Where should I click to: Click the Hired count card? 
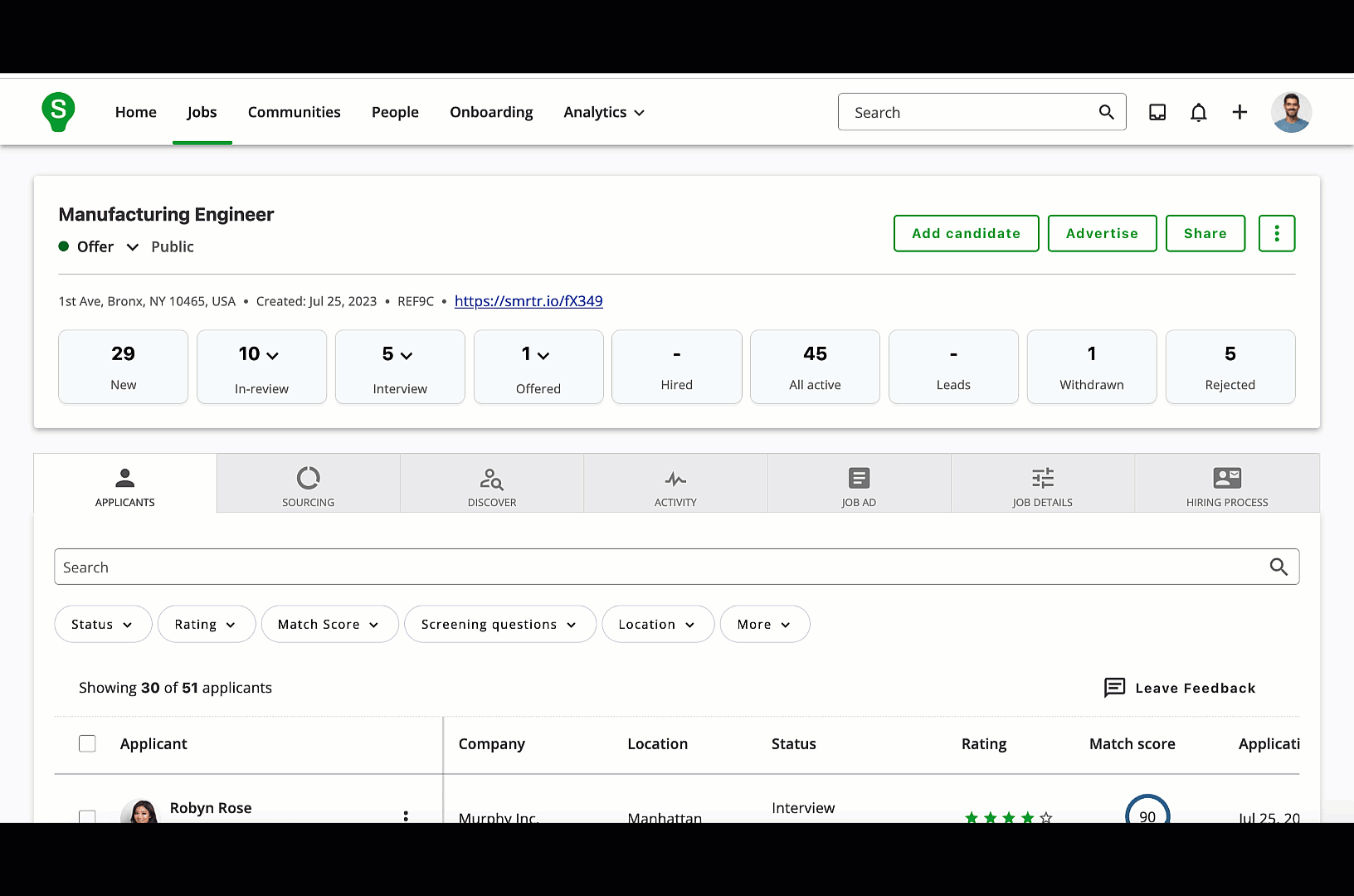pos(677,367)
